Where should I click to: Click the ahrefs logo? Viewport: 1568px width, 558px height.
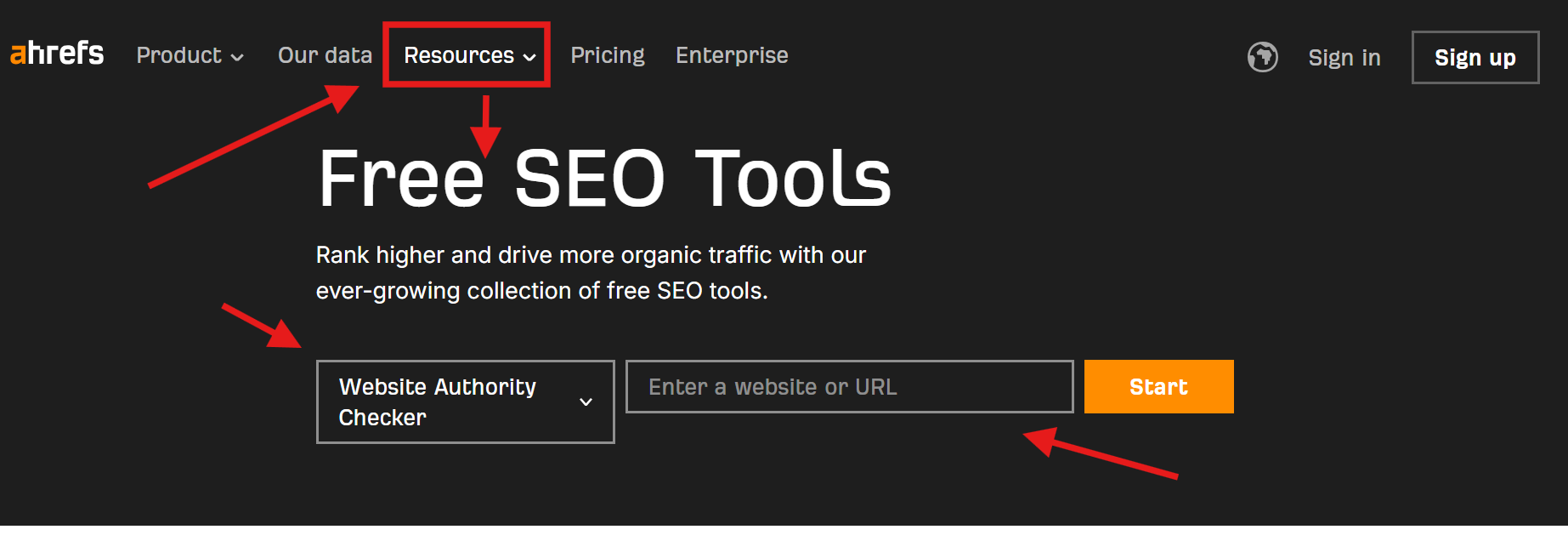pyautogui.click(x=57, y=54)
